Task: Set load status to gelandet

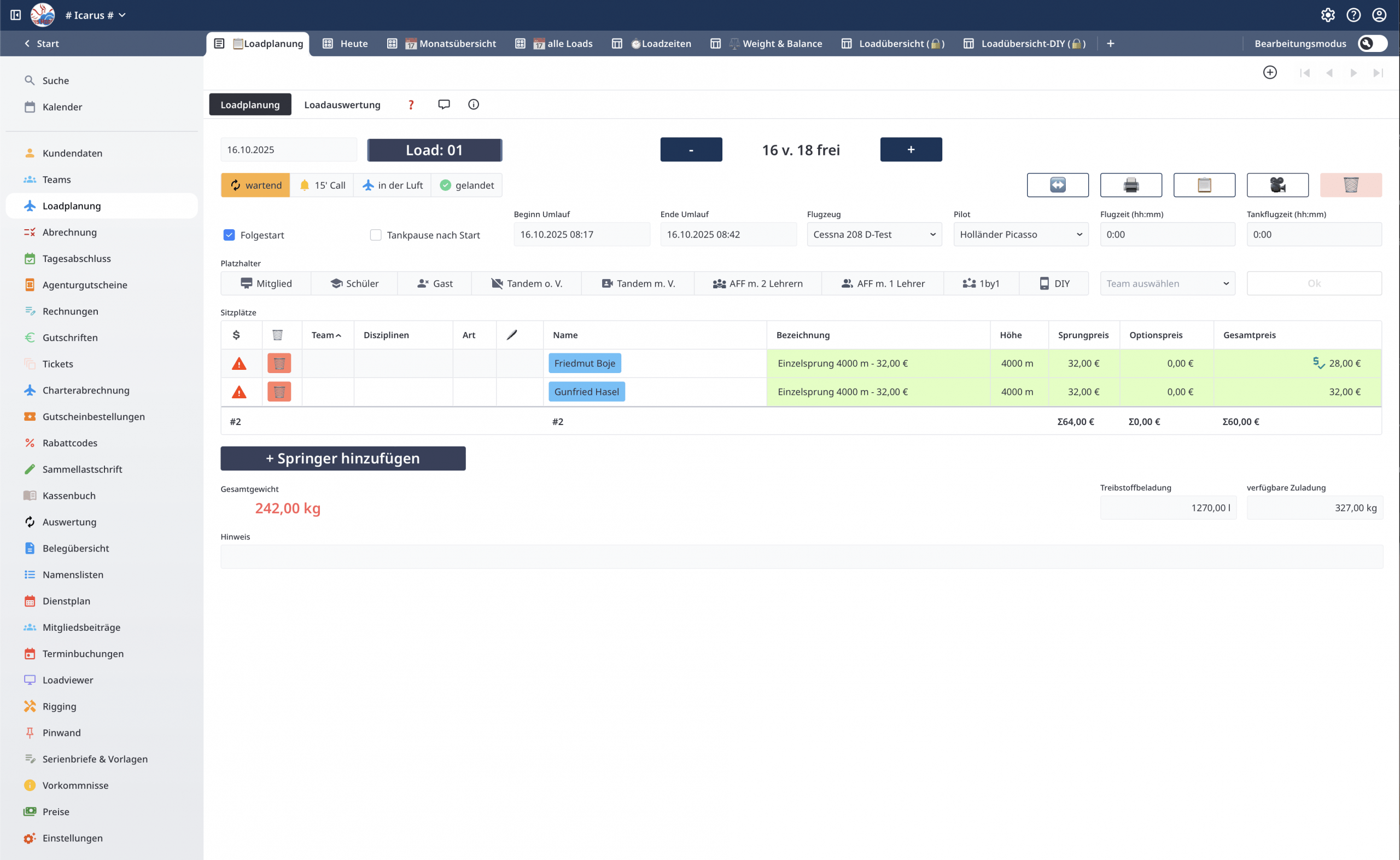Action: click(x=466, y=185)
